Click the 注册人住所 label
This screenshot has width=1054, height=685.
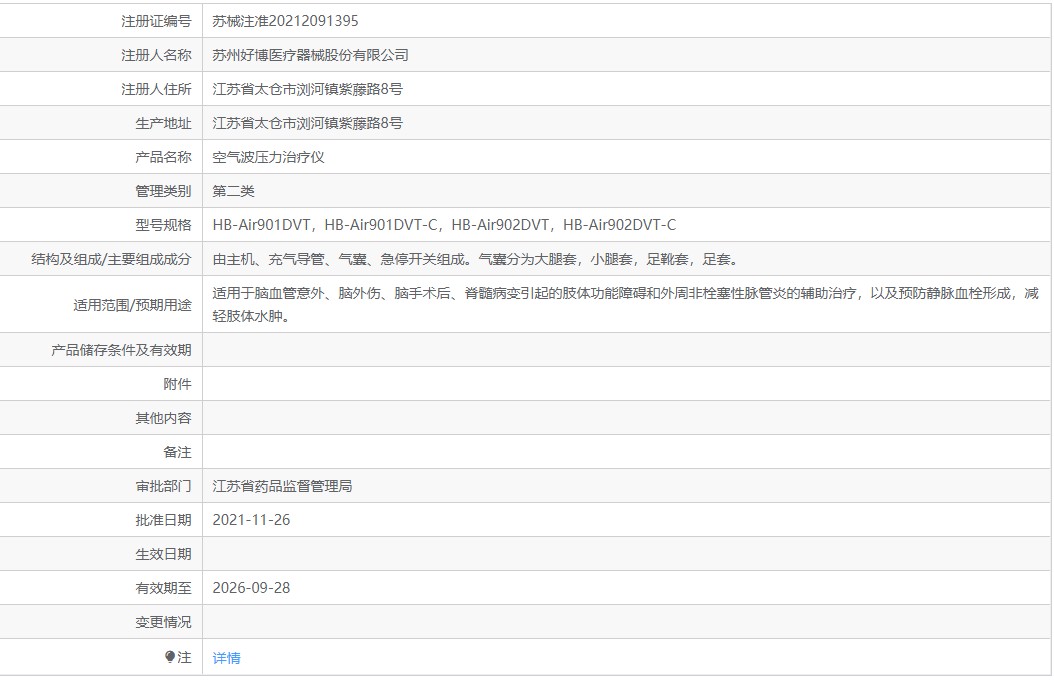tap(156, 89)
